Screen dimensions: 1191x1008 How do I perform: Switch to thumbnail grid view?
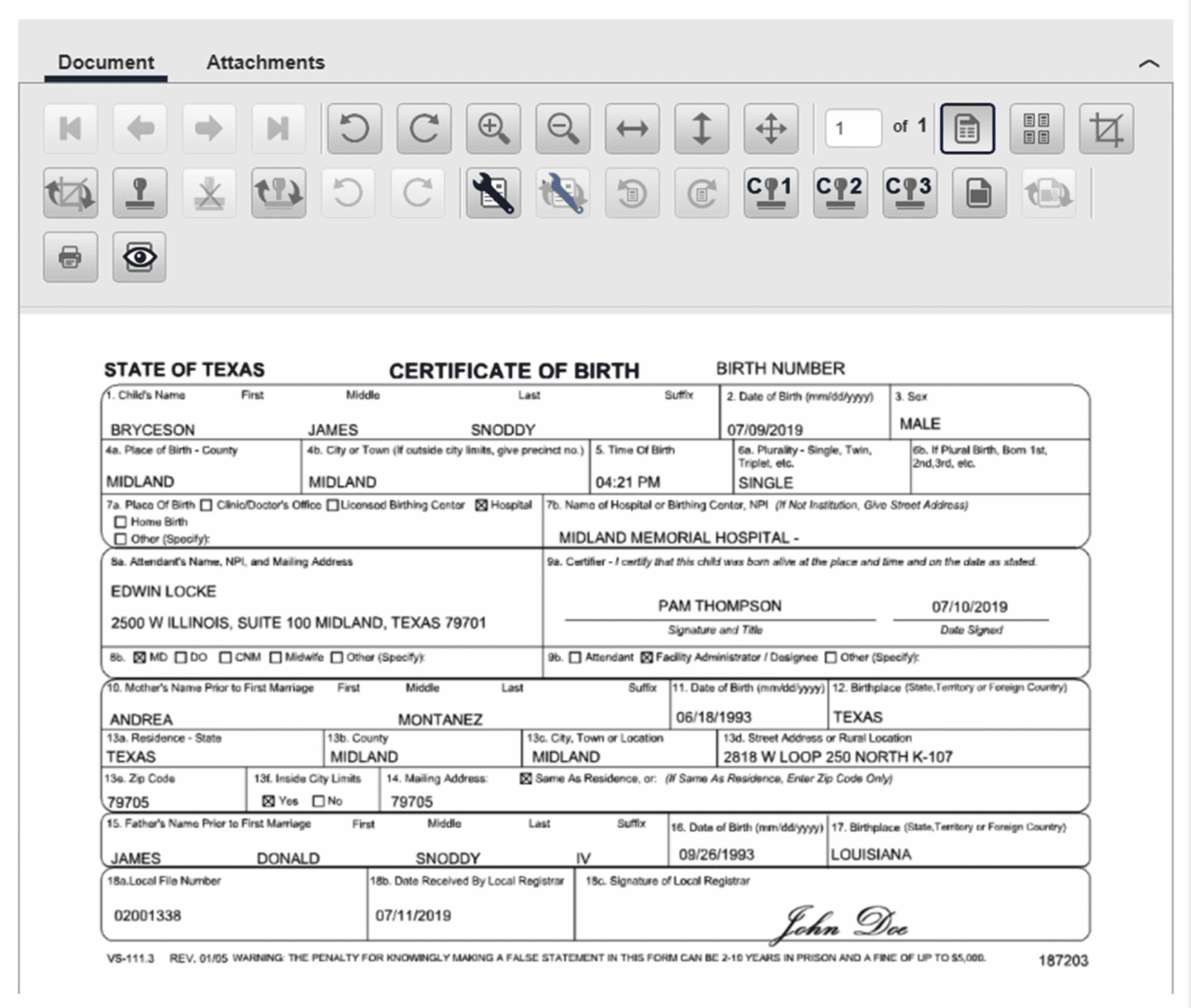1036,128
